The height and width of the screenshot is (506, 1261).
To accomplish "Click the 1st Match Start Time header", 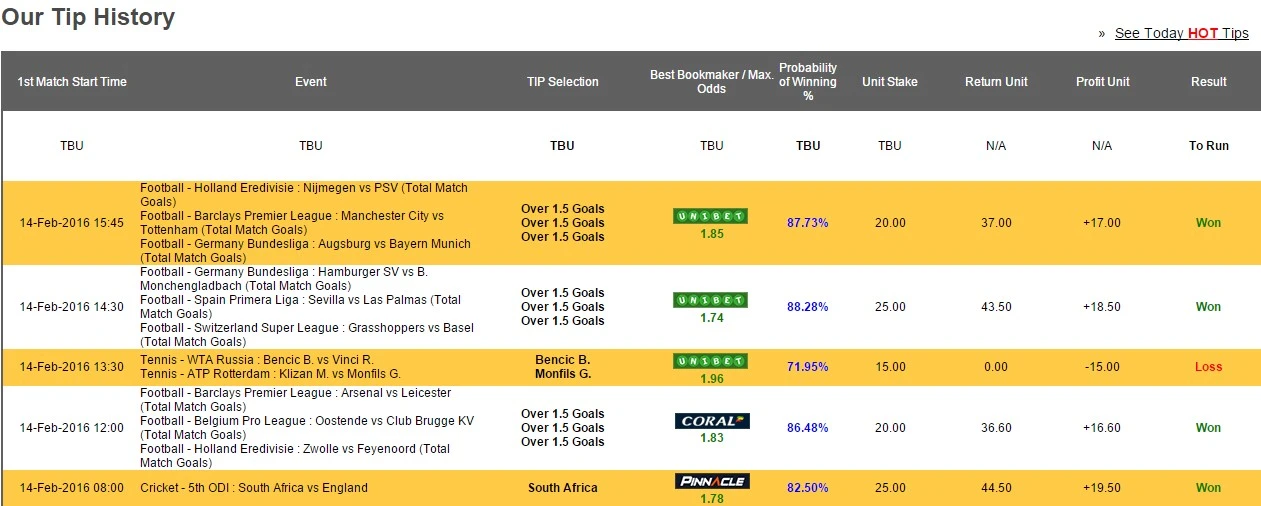I will pyautogui.click(x=72, y=82).
